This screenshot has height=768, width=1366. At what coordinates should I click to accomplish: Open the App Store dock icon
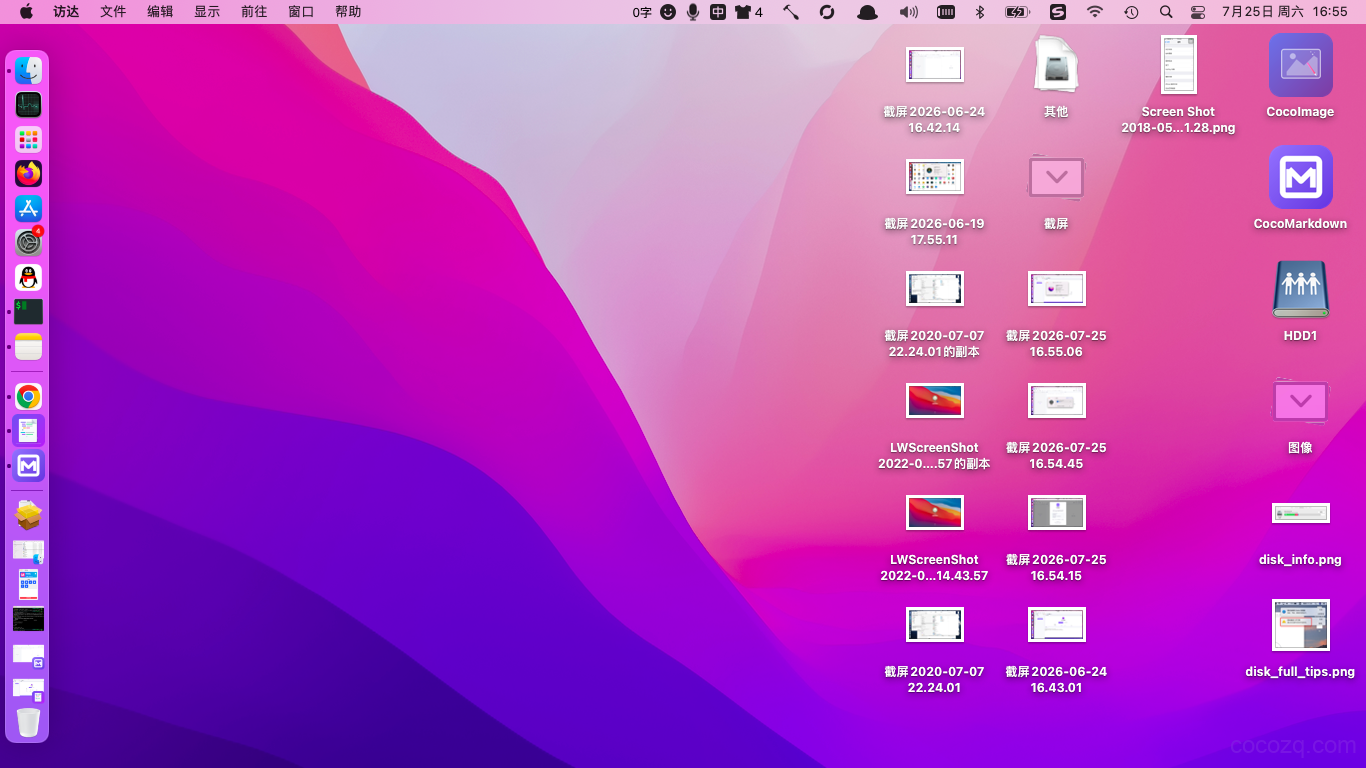pos(28,208)
